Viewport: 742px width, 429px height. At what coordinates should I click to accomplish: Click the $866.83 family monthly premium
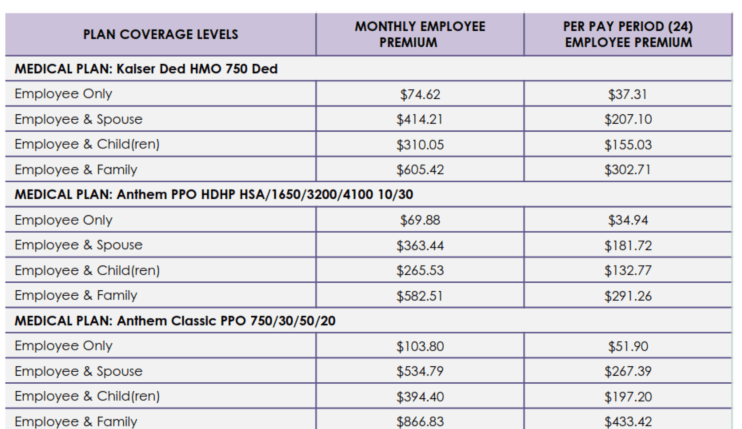(x=419, y=421)
